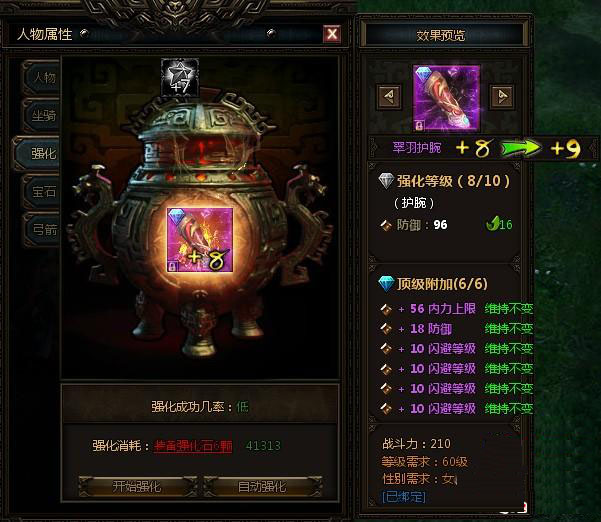
Task: Click the red underlined enhancement stone cost link
Action: [x=193, y=446]
